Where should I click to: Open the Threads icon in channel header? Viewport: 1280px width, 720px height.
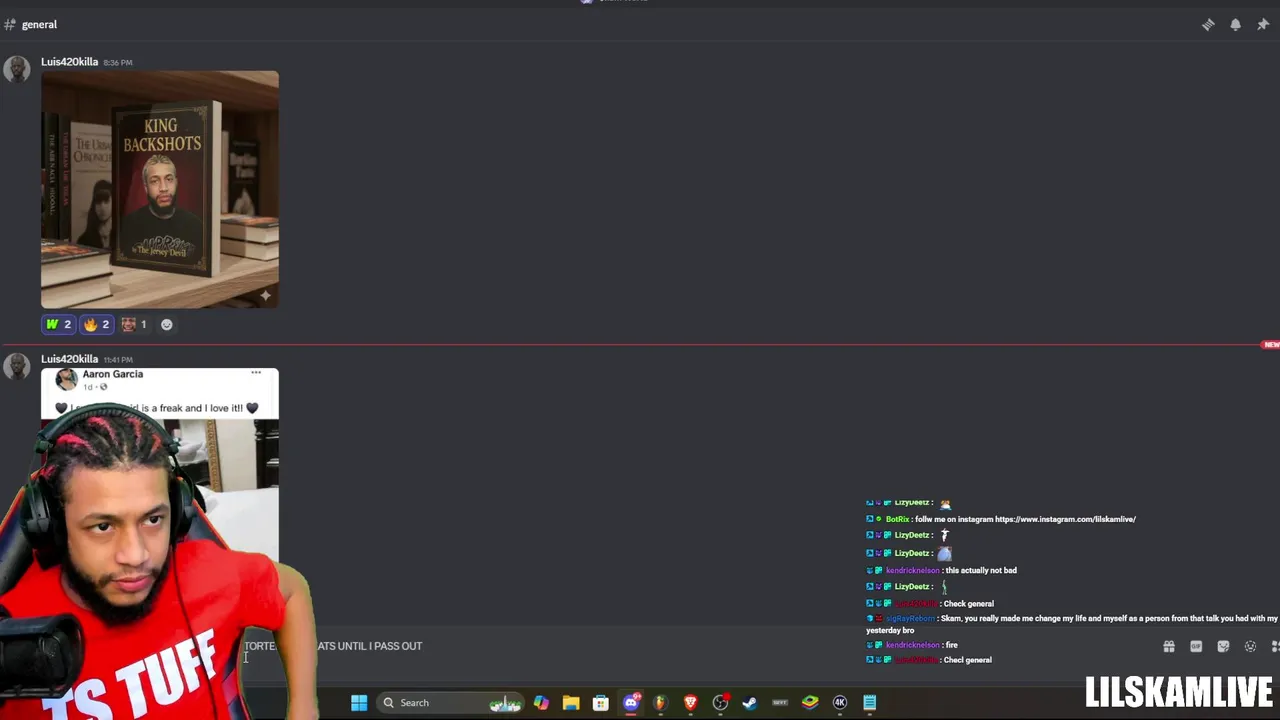1208,25
